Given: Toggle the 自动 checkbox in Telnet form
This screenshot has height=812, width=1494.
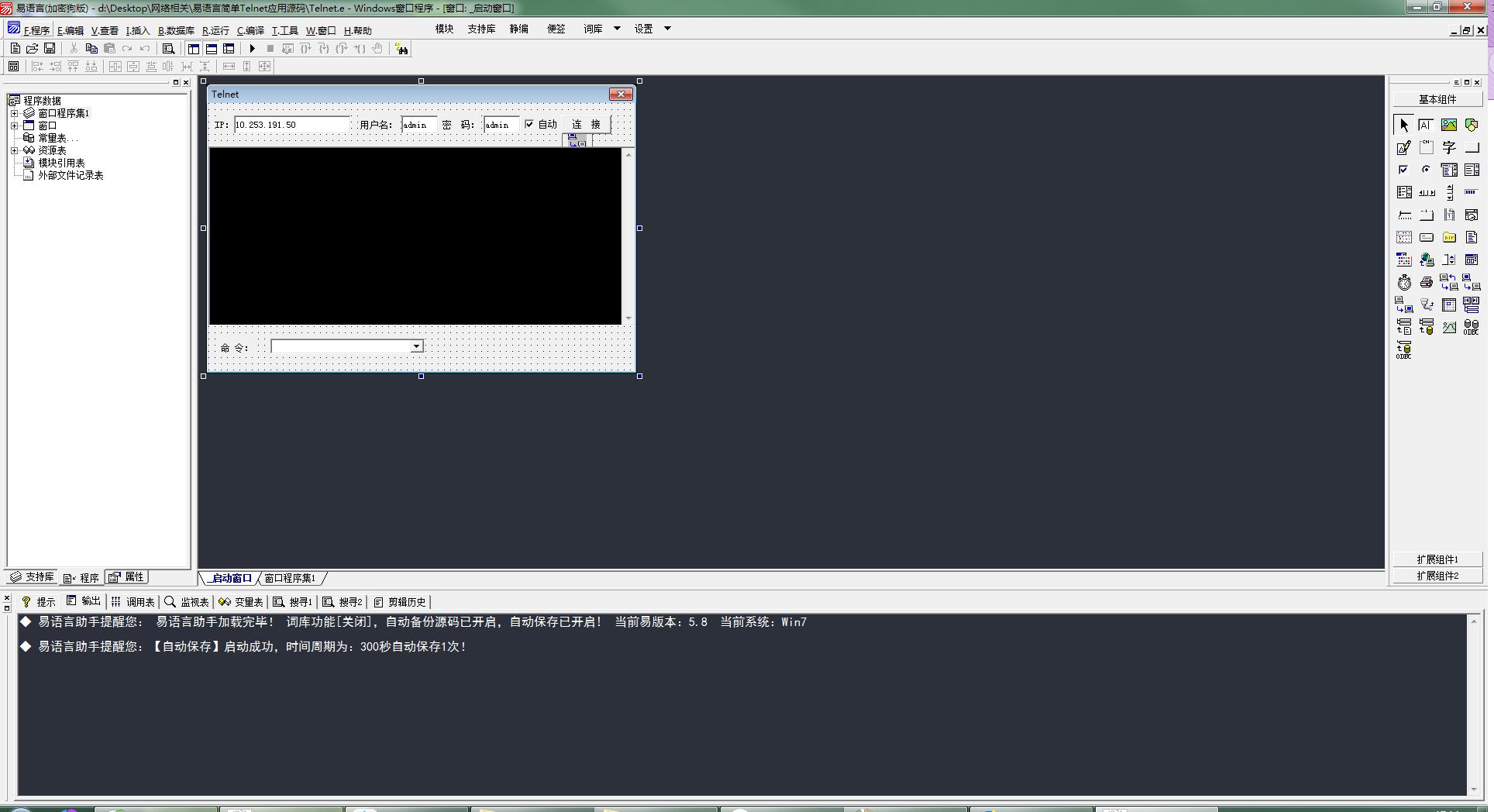Looking at the screenshot, I should (x=529, y=124).
